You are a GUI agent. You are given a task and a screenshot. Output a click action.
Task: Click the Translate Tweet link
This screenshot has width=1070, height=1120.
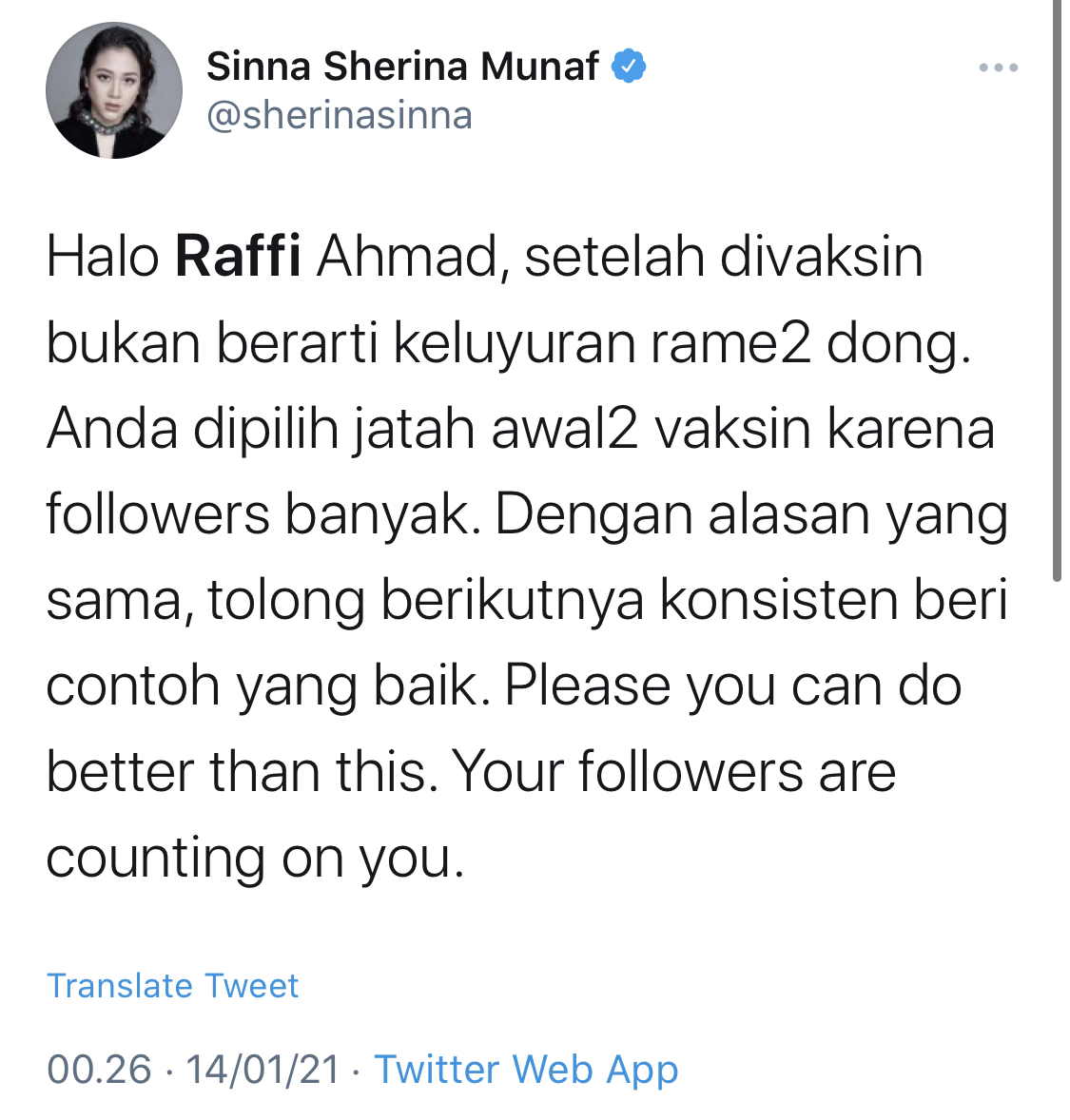tap(172, 986)
